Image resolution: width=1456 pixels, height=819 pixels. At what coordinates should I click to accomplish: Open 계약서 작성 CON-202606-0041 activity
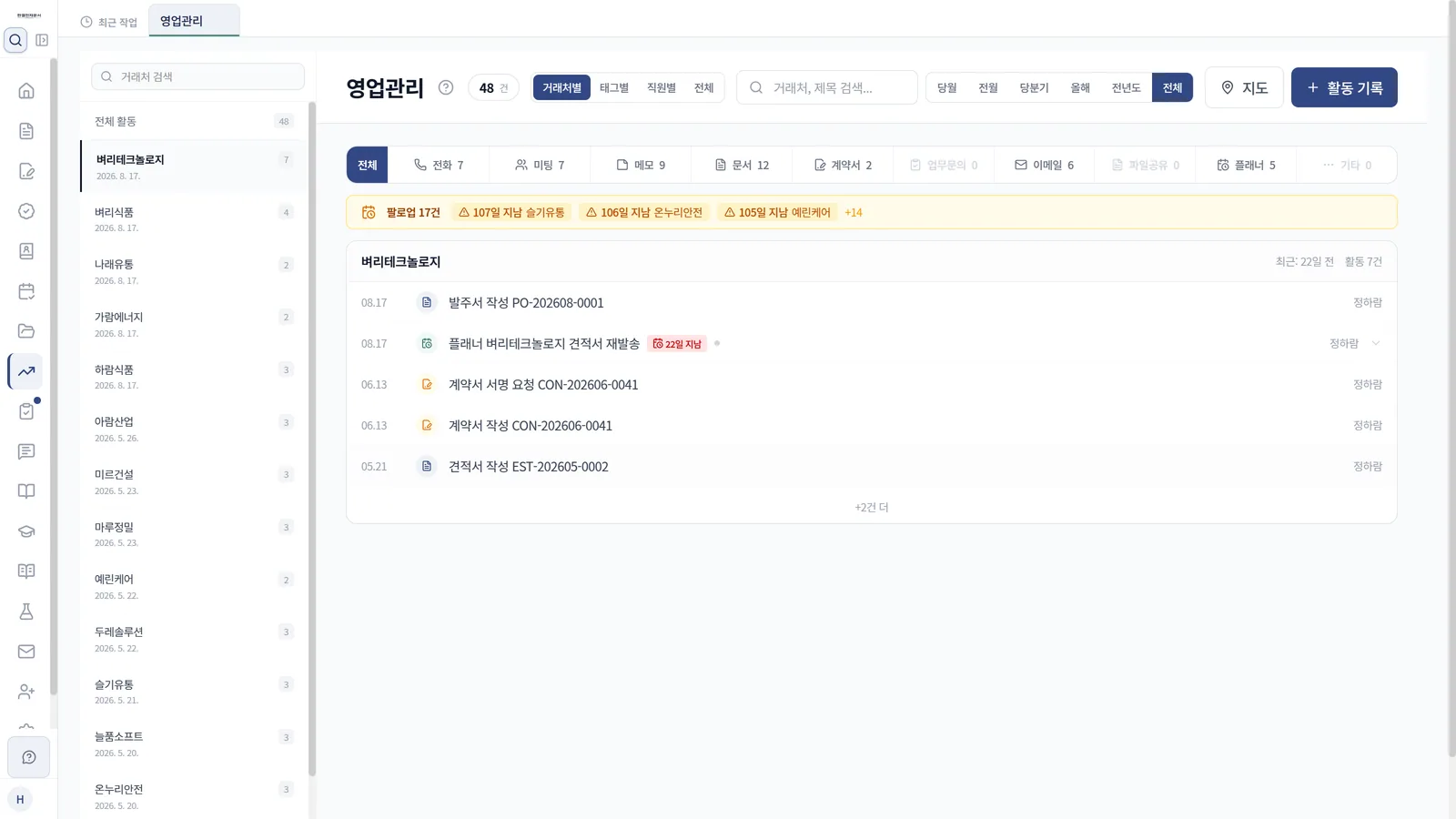point(872,425)
